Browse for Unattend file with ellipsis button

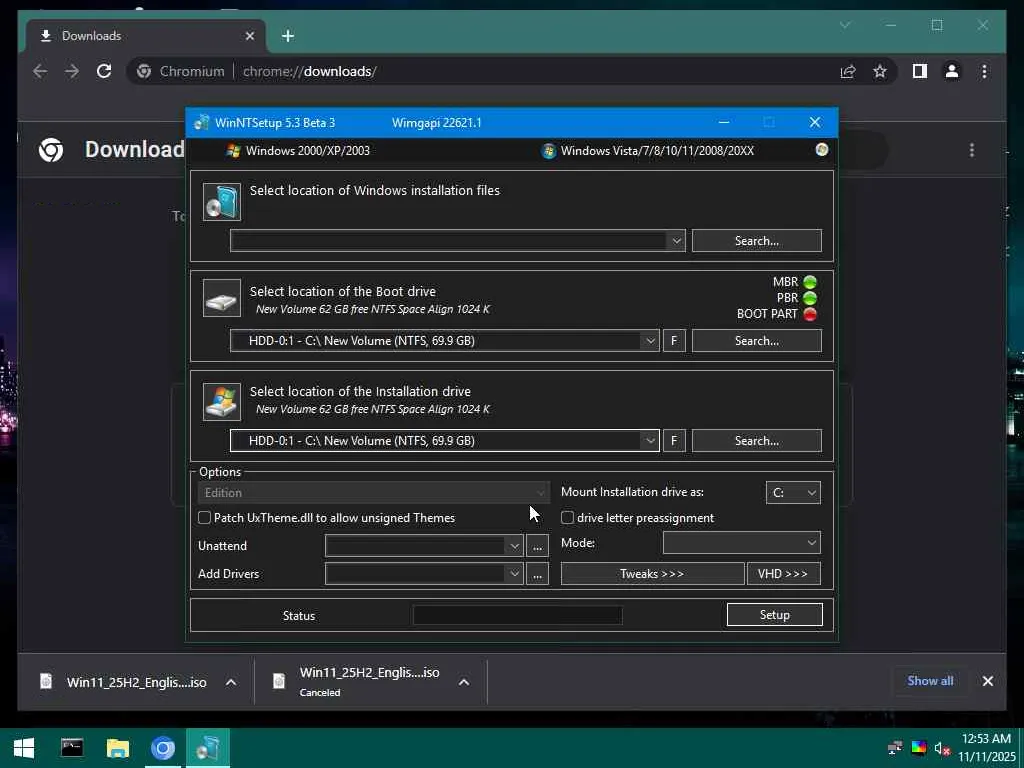click(537, 546)
